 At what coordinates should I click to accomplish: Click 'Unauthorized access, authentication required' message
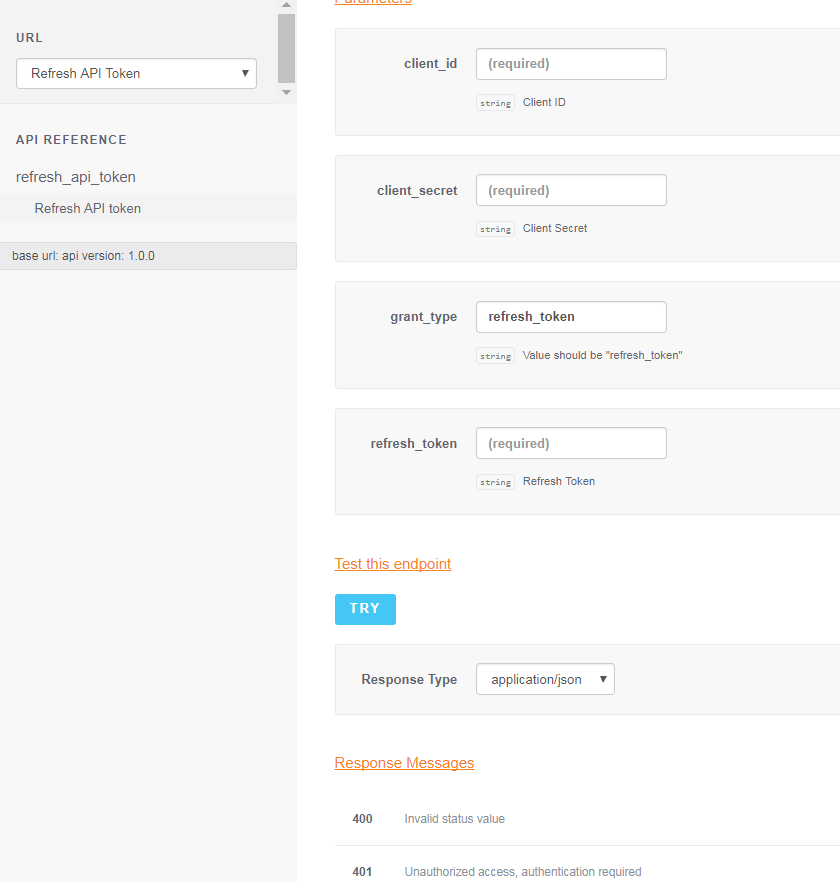tap(523, 872)
